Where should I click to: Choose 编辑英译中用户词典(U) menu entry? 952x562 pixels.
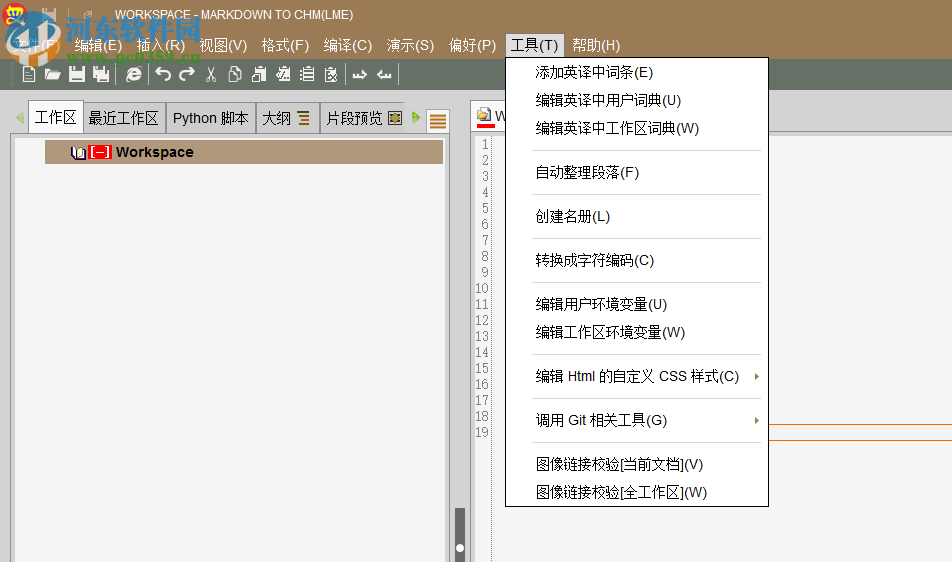point(637,101)
